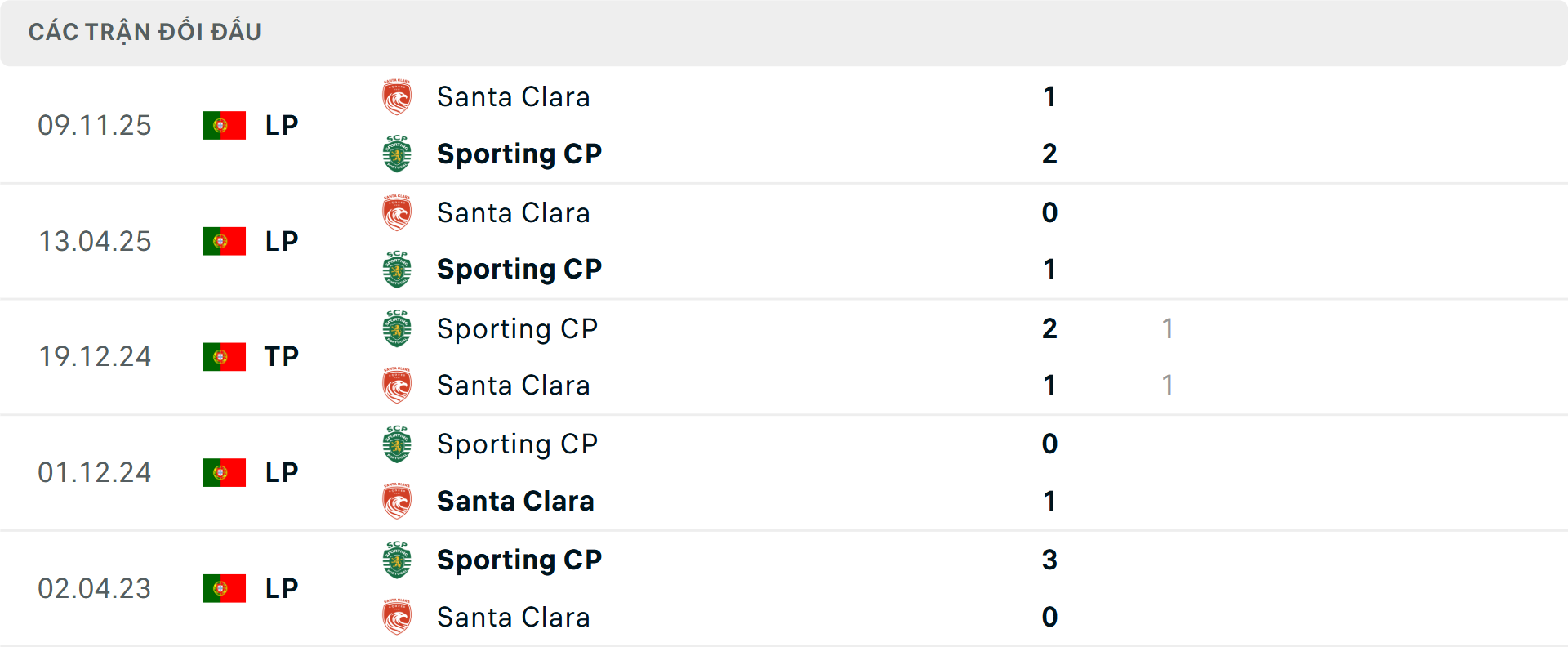This screenshot has width=1568, height=647.
Task: Click the Santa Clara crest in the bottom match row
Action: point(395,618)
